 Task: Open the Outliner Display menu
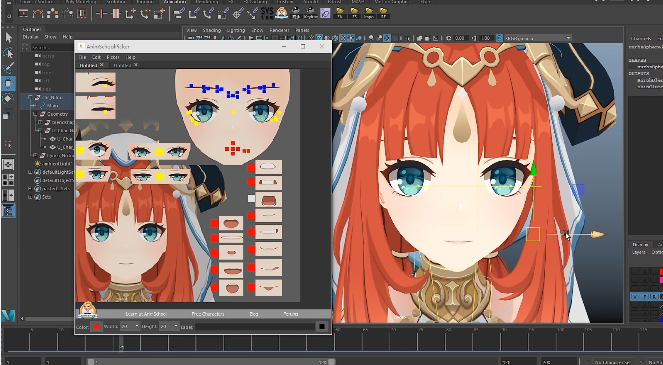click(x=30, y=37)
